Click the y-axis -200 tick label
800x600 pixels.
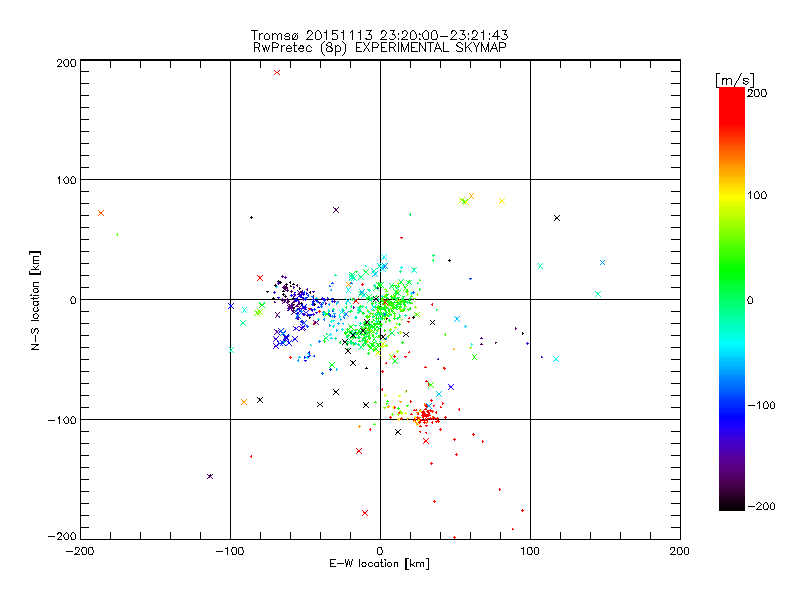point(62,536)
